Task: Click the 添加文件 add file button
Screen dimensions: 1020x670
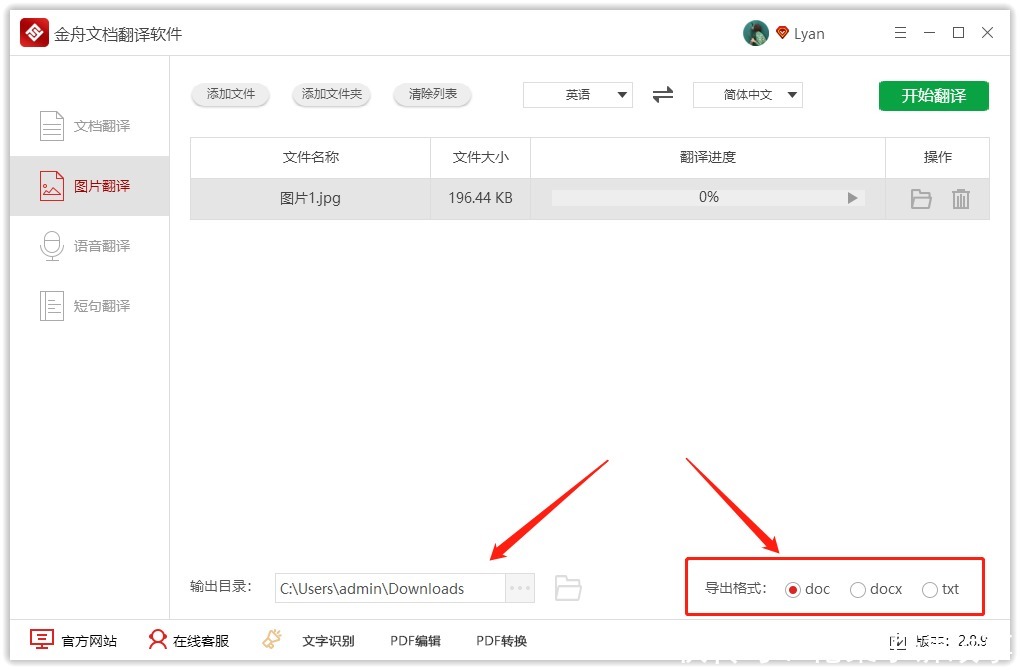Action: pyautogui.click(x=230, y=95)
